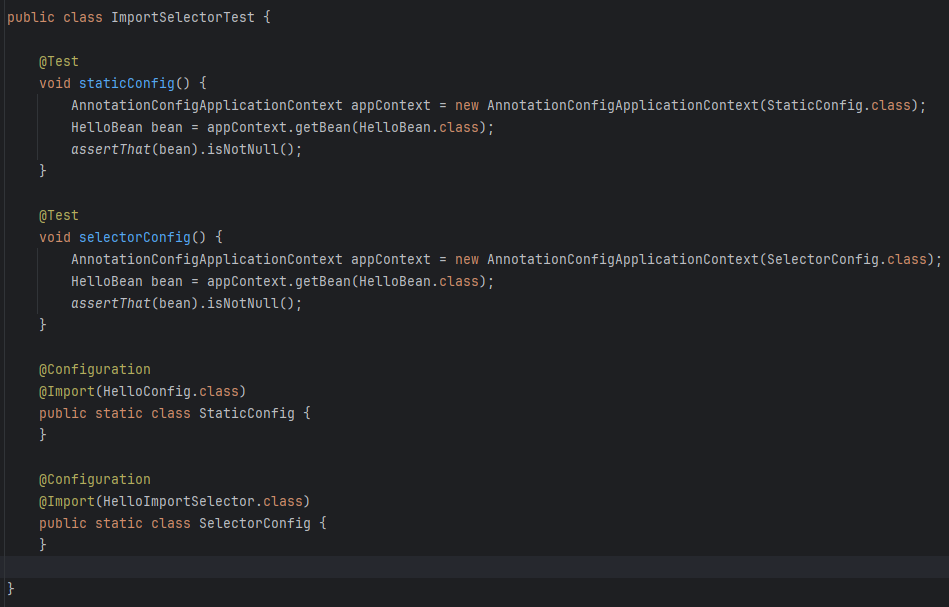
Task: Click getBean call inside selectorConfig method
Action: (x=323, y=281)
